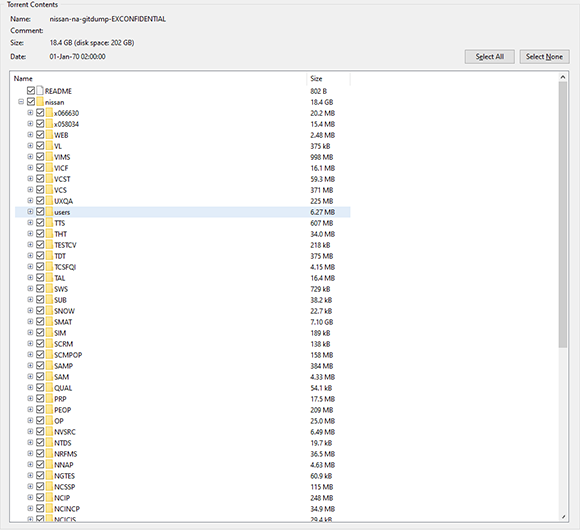Uncheck the README file checkbox
Screen dimensions: 580x530
(x=31, y=91)
